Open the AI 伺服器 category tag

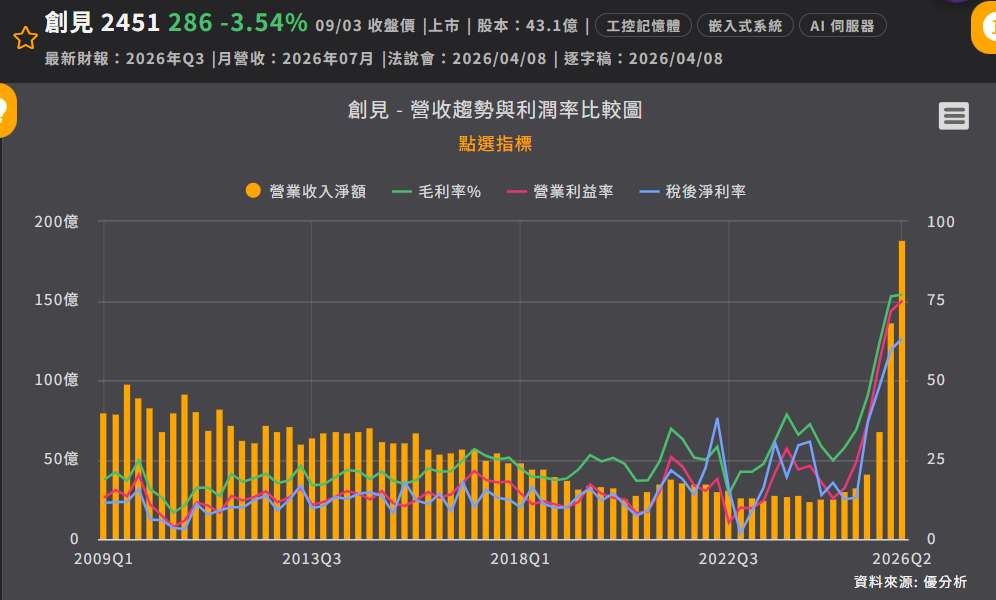click(x=842, y=25)
